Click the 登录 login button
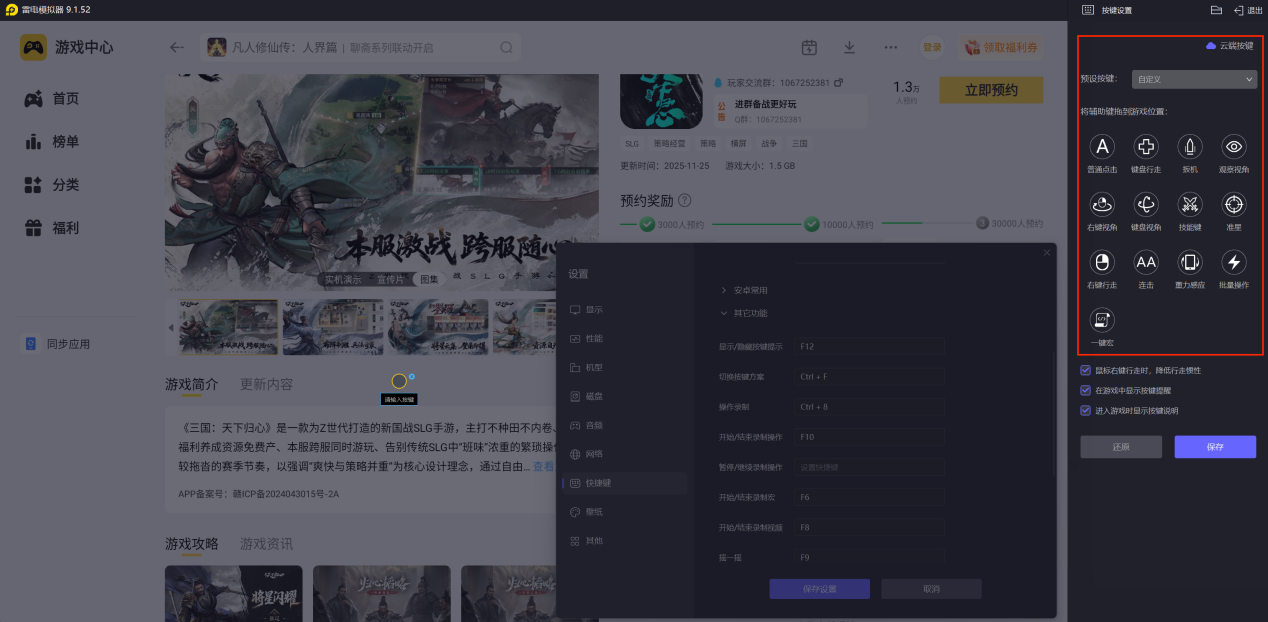Viewport: 1268px width, 622px height. tap(932, 47)
